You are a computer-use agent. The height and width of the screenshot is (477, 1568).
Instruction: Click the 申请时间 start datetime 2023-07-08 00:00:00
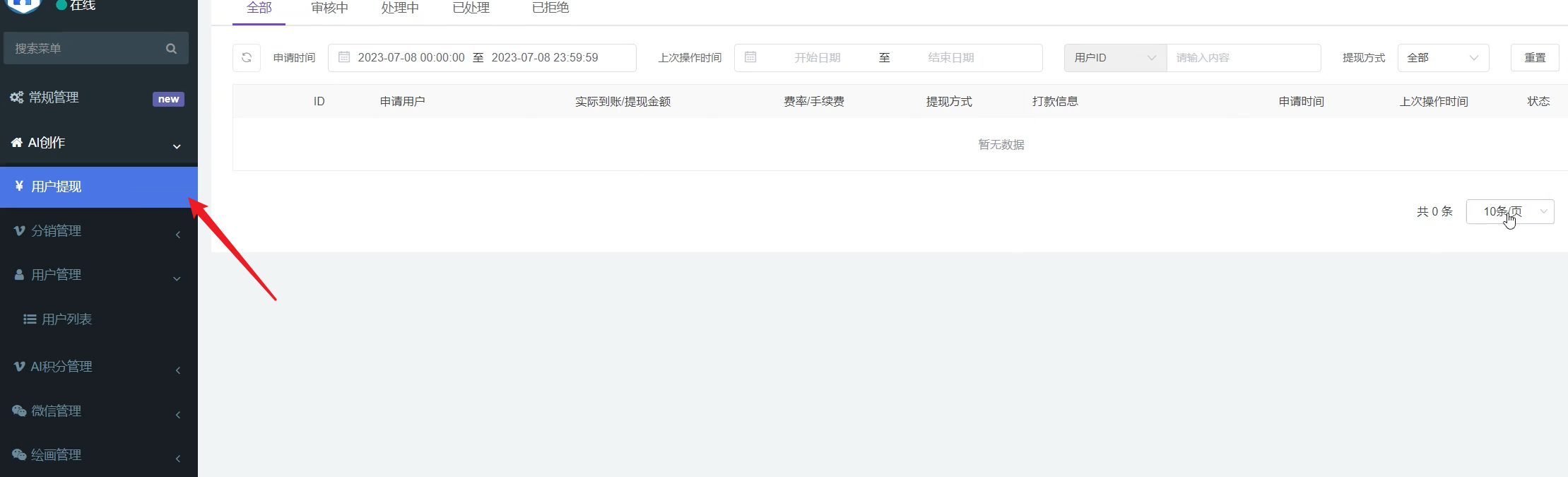click(411, 58)
